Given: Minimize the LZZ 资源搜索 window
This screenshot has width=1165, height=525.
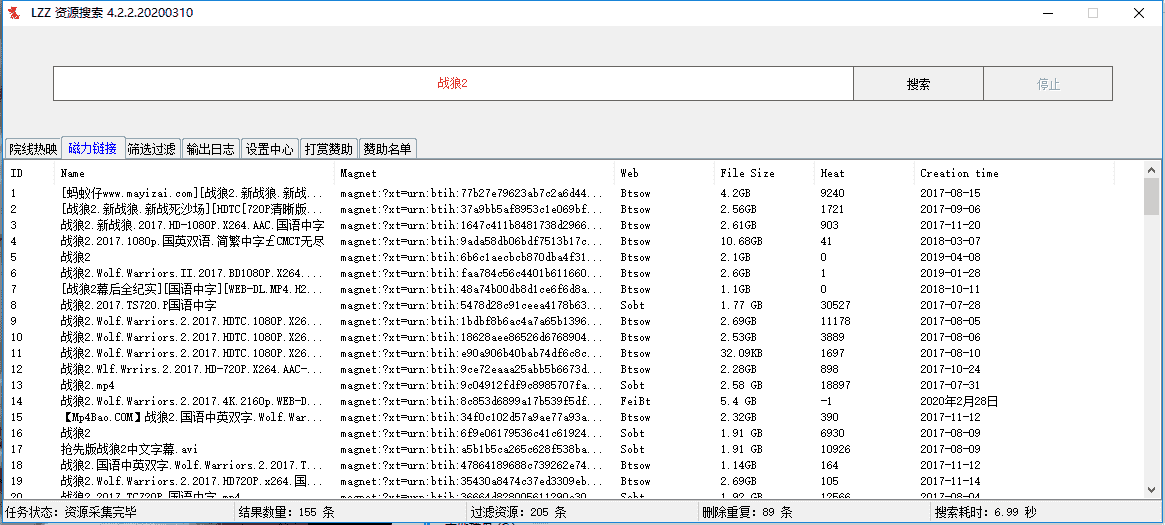Looking at the screenshot, I should coord(1048,13).
